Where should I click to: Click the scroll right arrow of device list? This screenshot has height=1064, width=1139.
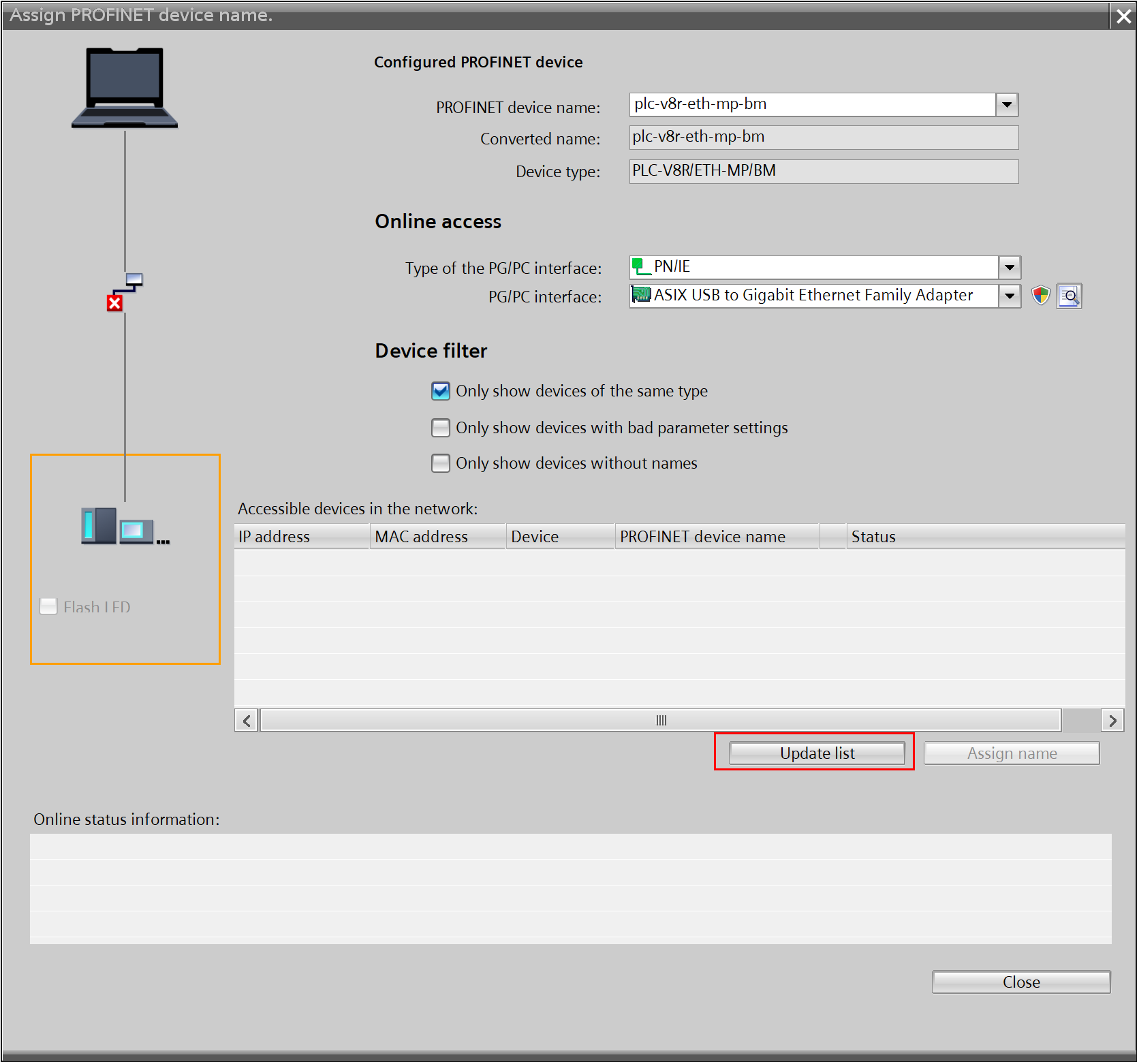coord(1112,721)
